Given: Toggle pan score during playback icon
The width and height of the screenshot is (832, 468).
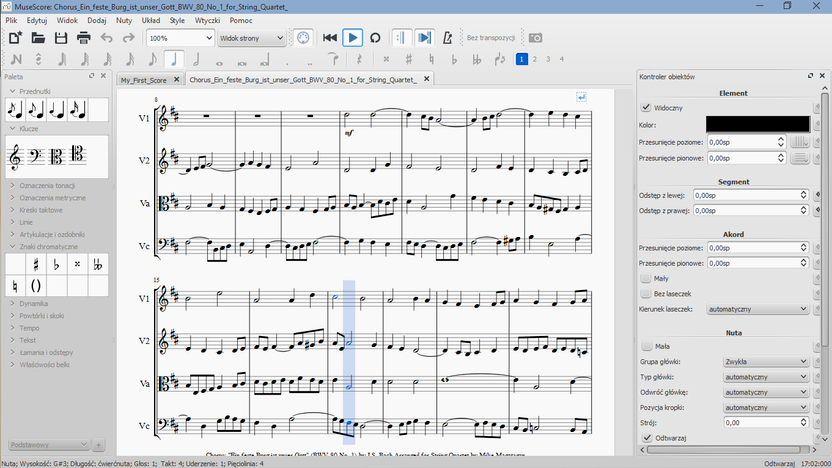Looking at the screenshot, I should 424,38.
